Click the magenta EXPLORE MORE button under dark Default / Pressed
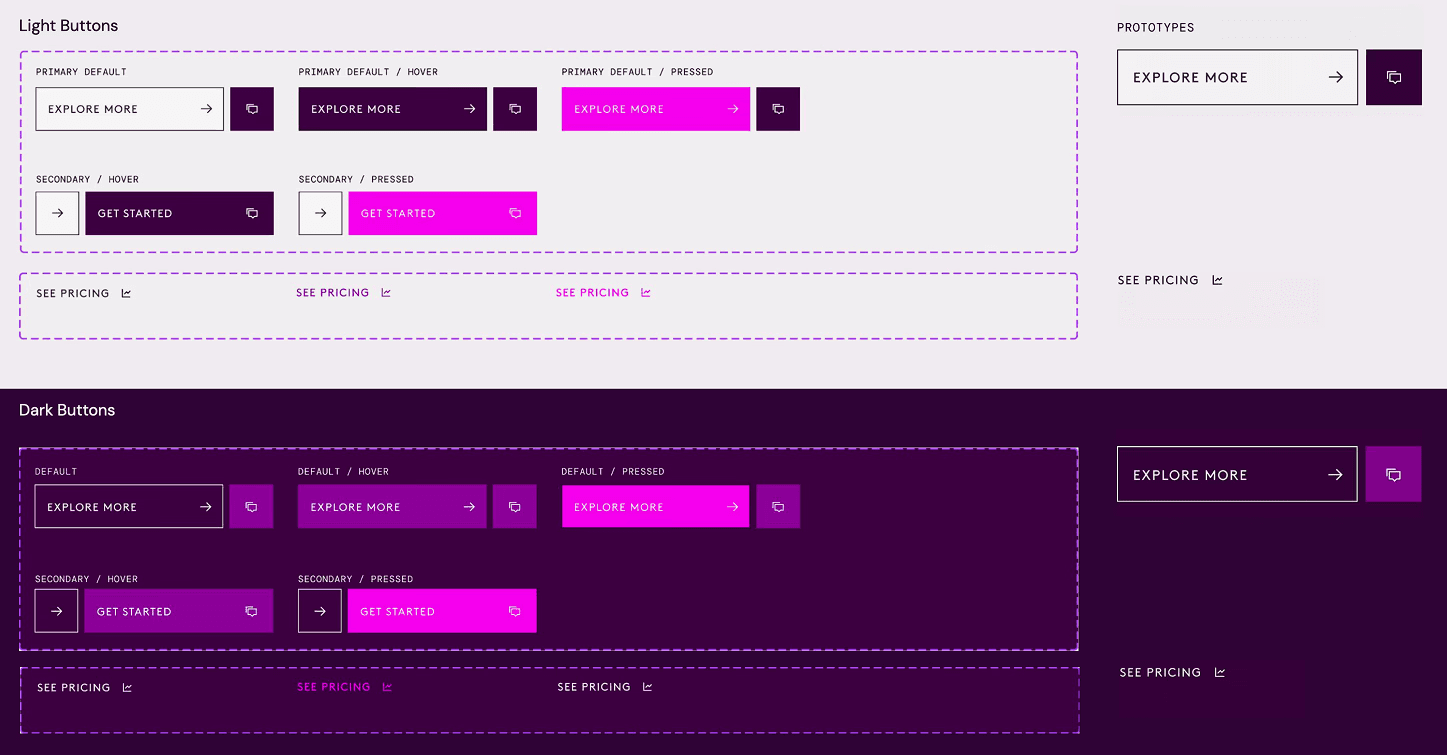Image resolution: width=1447 pixels, height=755 pixels. pos(656,507)
